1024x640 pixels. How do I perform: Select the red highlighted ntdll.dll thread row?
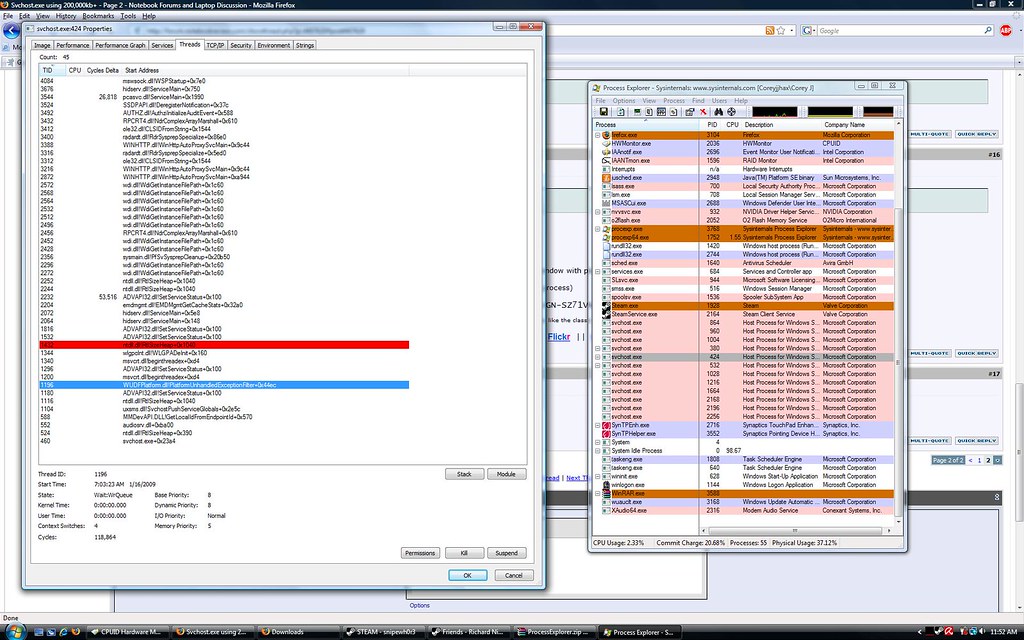224,345
